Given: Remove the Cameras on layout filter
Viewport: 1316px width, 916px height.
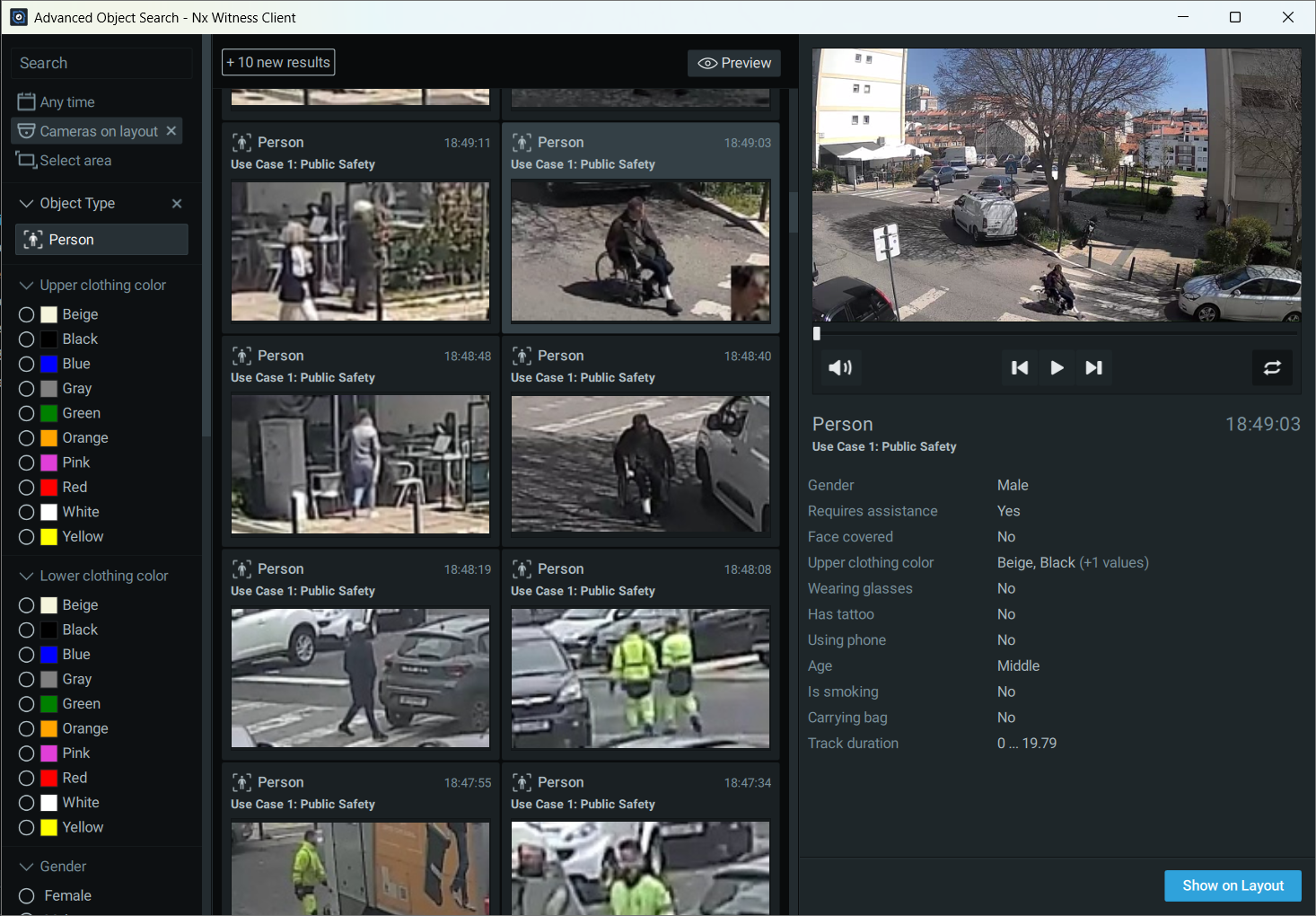Looking at the screenshot, I should [171, 131].
